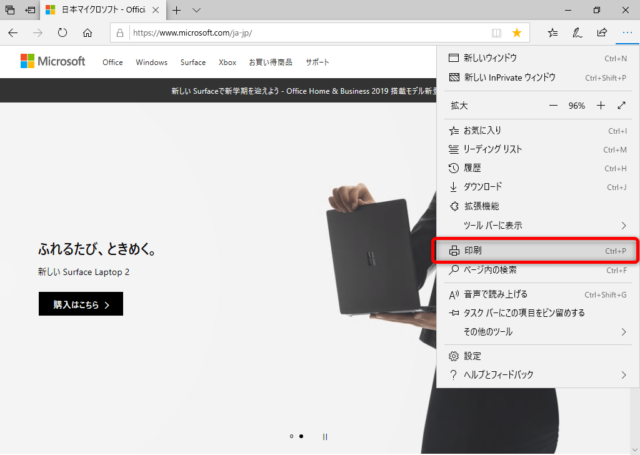Click the tabs set aside icon
The image size is (640, 455).
click(x=10, y=10)
